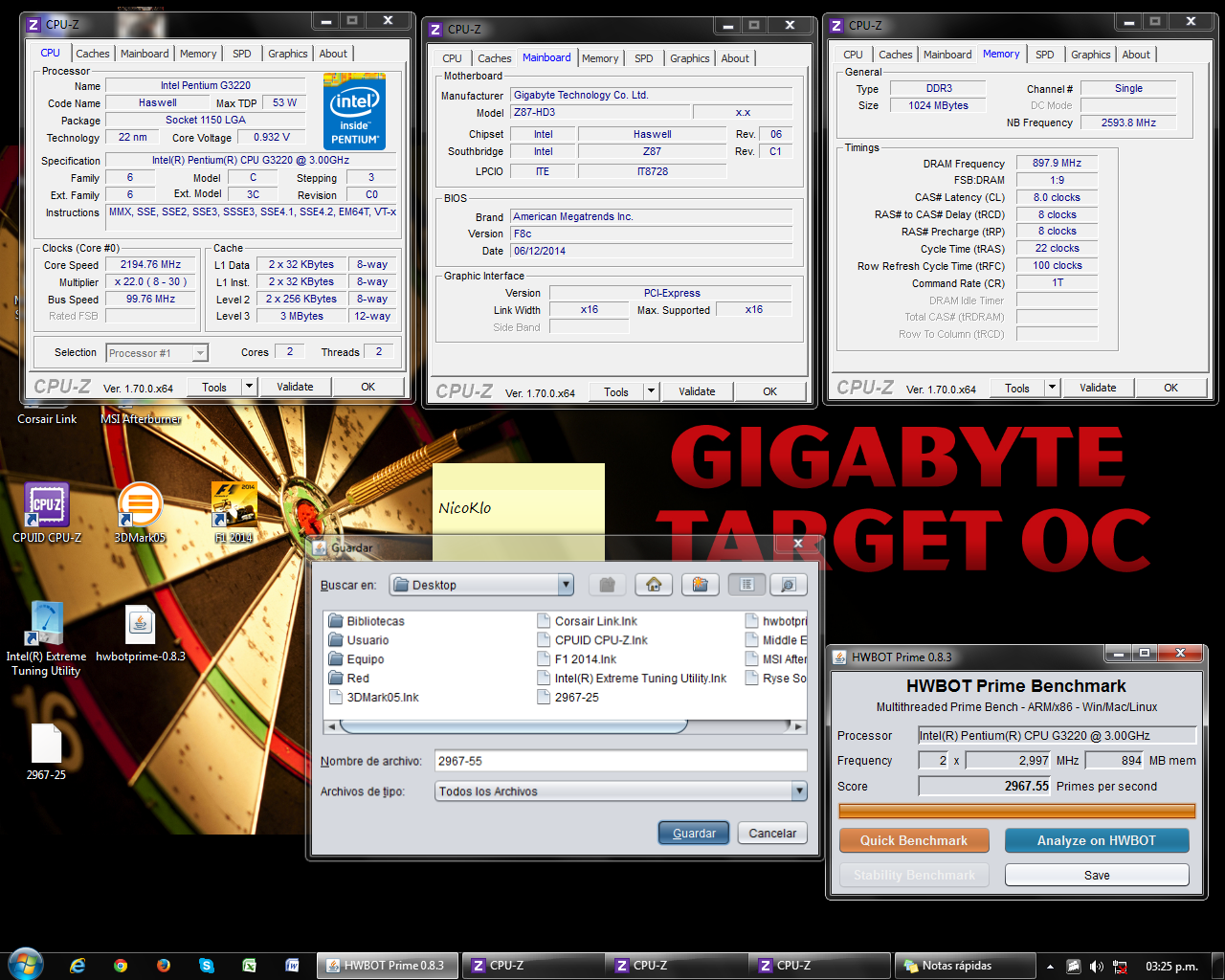Show hidden tray icons arrow

[1050, 967]
